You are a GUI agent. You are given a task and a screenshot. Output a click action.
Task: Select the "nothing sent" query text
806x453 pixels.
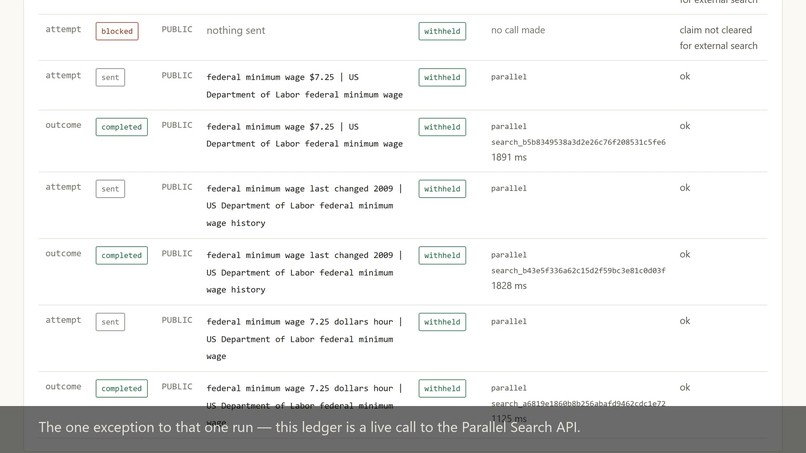click(235, 30)
